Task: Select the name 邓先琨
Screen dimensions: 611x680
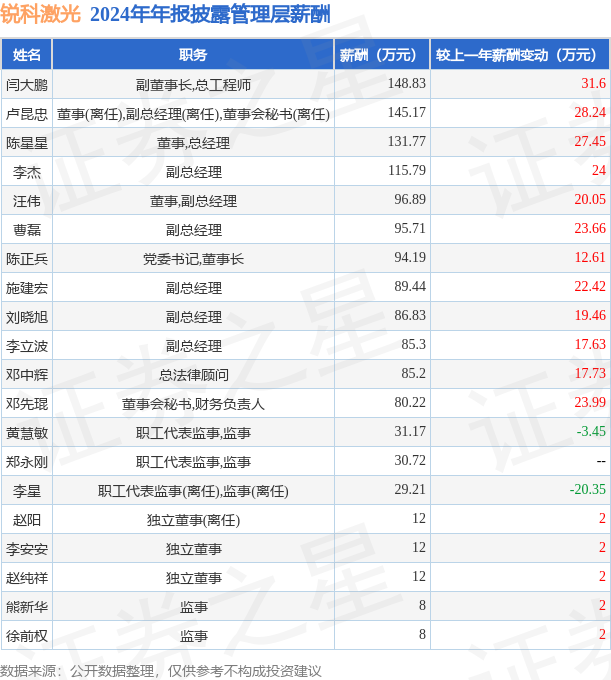Action: 26,404
